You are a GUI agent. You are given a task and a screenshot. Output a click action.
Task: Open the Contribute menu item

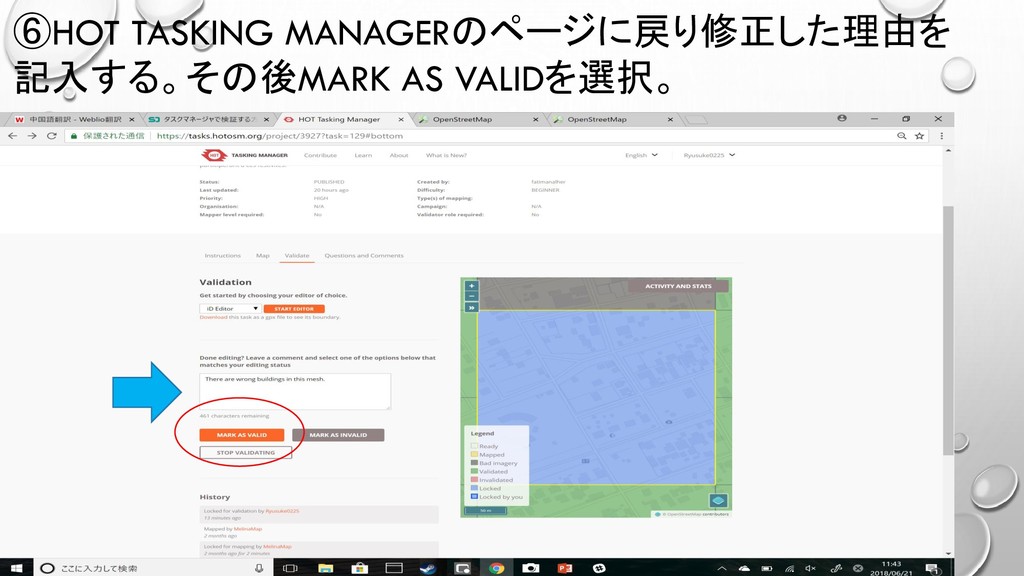click(x=320, y=155)
